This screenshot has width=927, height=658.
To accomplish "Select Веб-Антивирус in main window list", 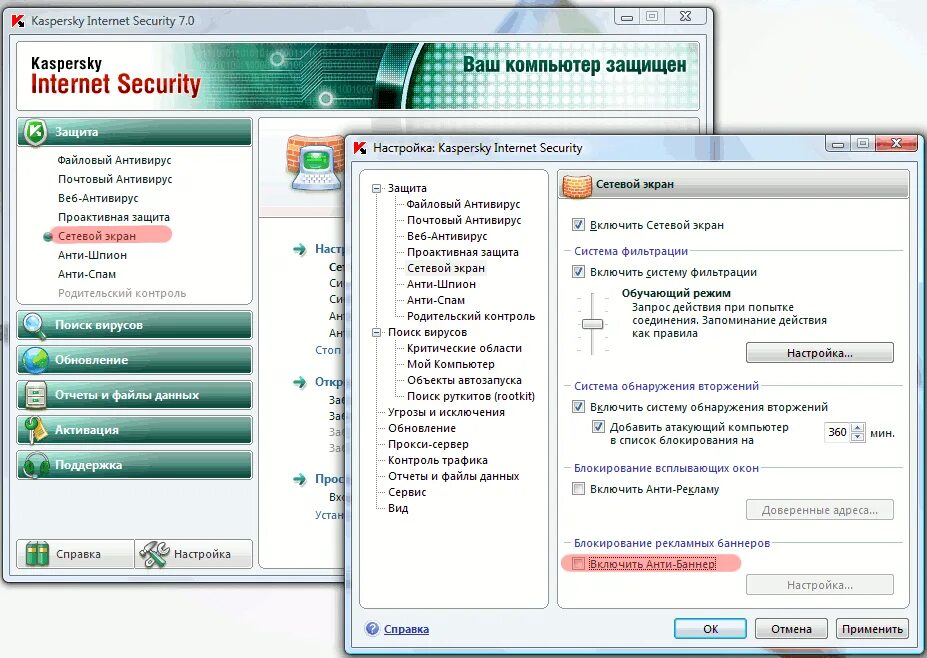I will pos(98,198).
